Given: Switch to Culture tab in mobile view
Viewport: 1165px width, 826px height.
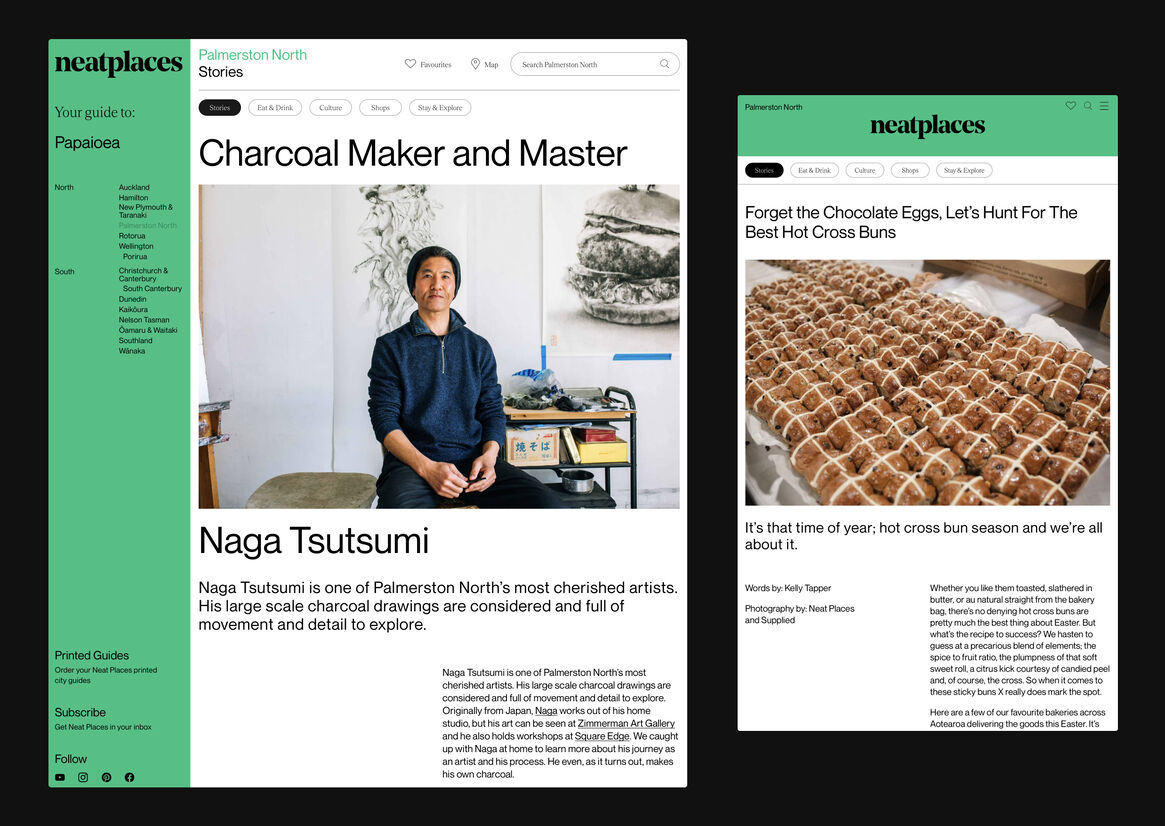Looking at the screenshot, I should 865,171.
